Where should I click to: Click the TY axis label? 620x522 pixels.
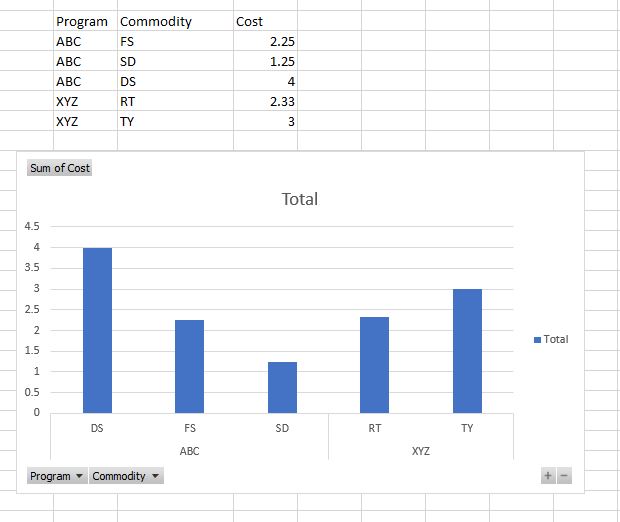coord(467,428)
